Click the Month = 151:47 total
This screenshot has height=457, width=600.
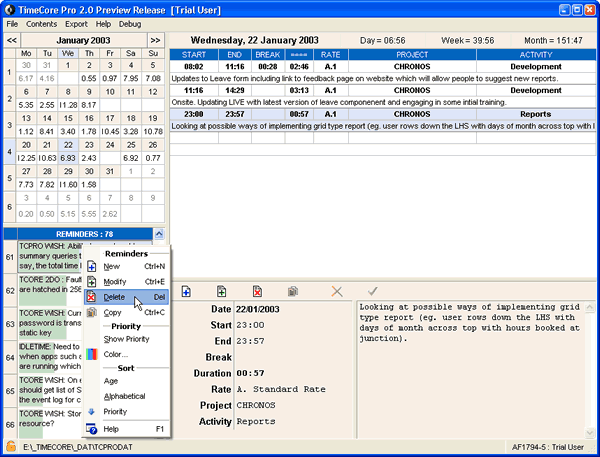(x=553, y=41)
